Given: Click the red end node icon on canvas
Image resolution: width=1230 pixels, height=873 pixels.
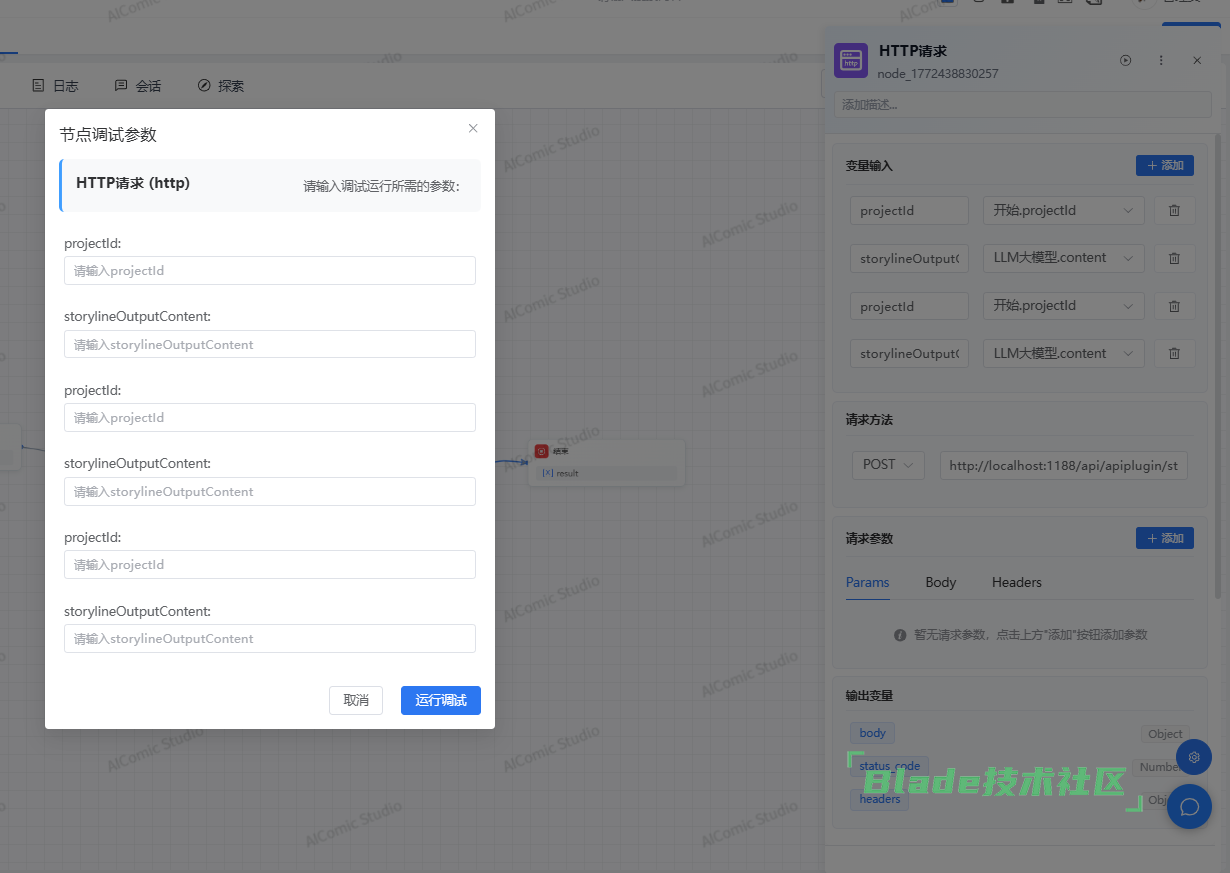Looking at the screenshot, I should pos(541,451).
